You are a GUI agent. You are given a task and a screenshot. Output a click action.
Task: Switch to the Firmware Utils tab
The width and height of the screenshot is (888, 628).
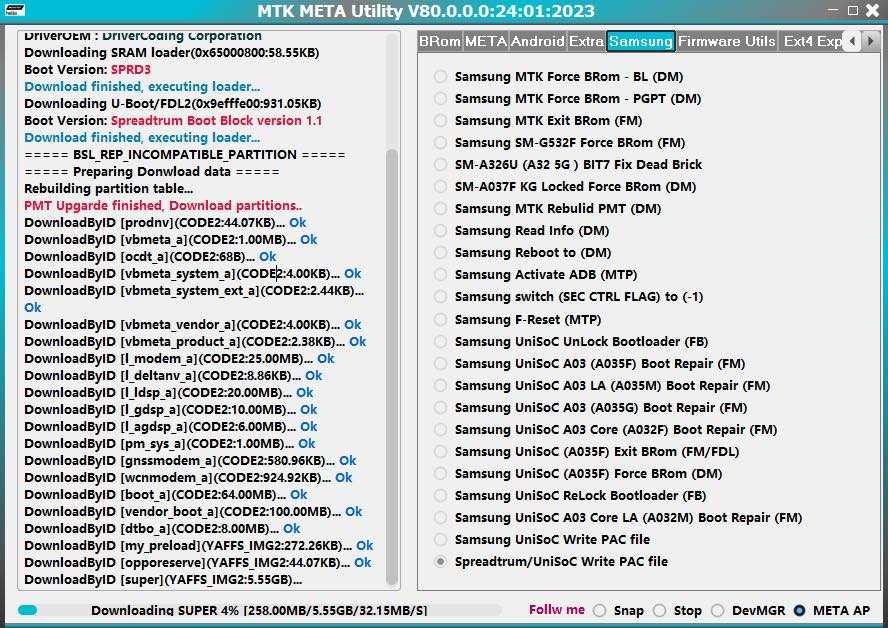click(x=727, y=41)
